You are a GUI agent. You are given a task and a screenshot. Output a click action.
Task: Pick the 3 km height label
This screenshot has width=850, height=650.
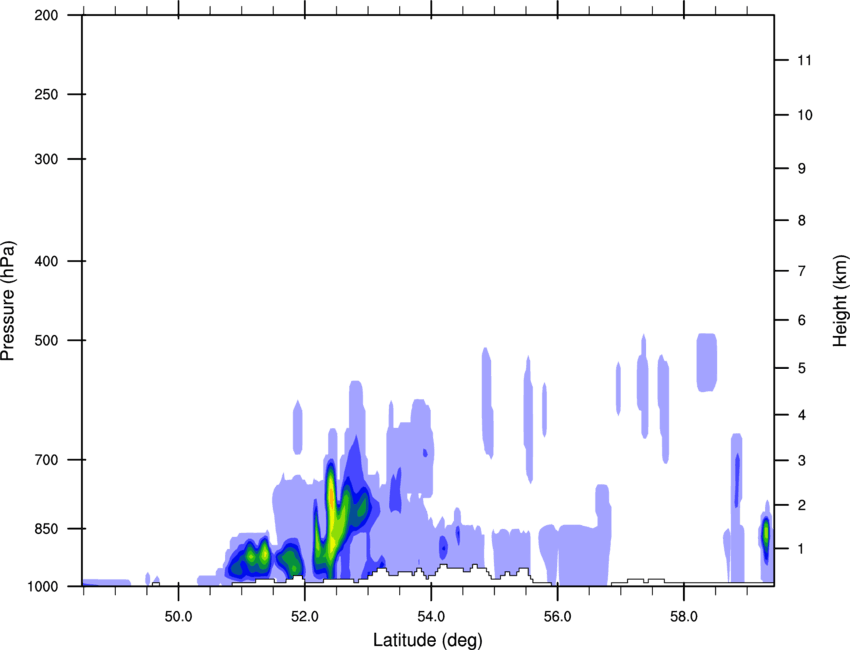802,461
